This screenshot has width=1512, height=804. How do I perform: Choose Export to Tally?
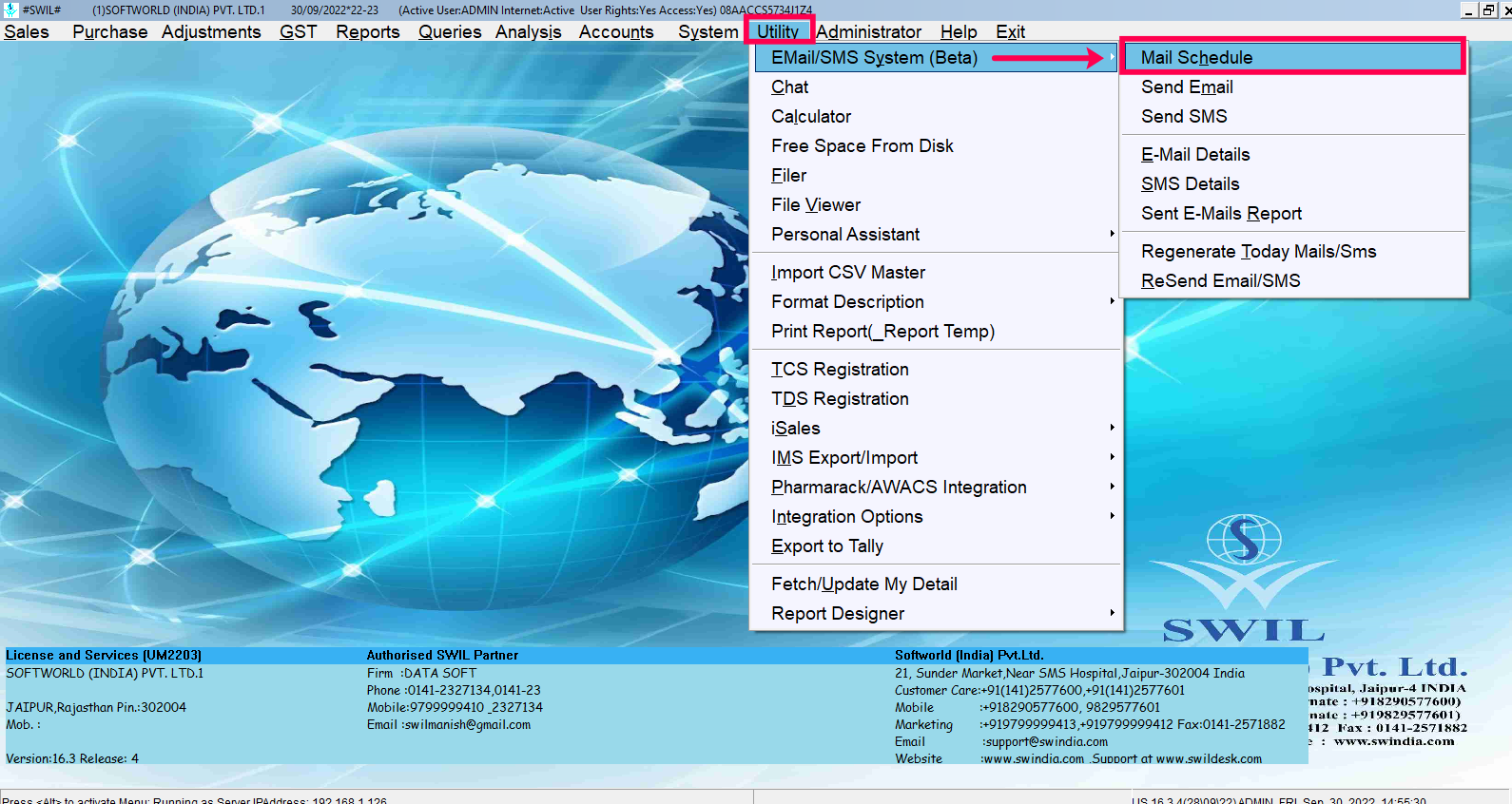click(936, 546)
